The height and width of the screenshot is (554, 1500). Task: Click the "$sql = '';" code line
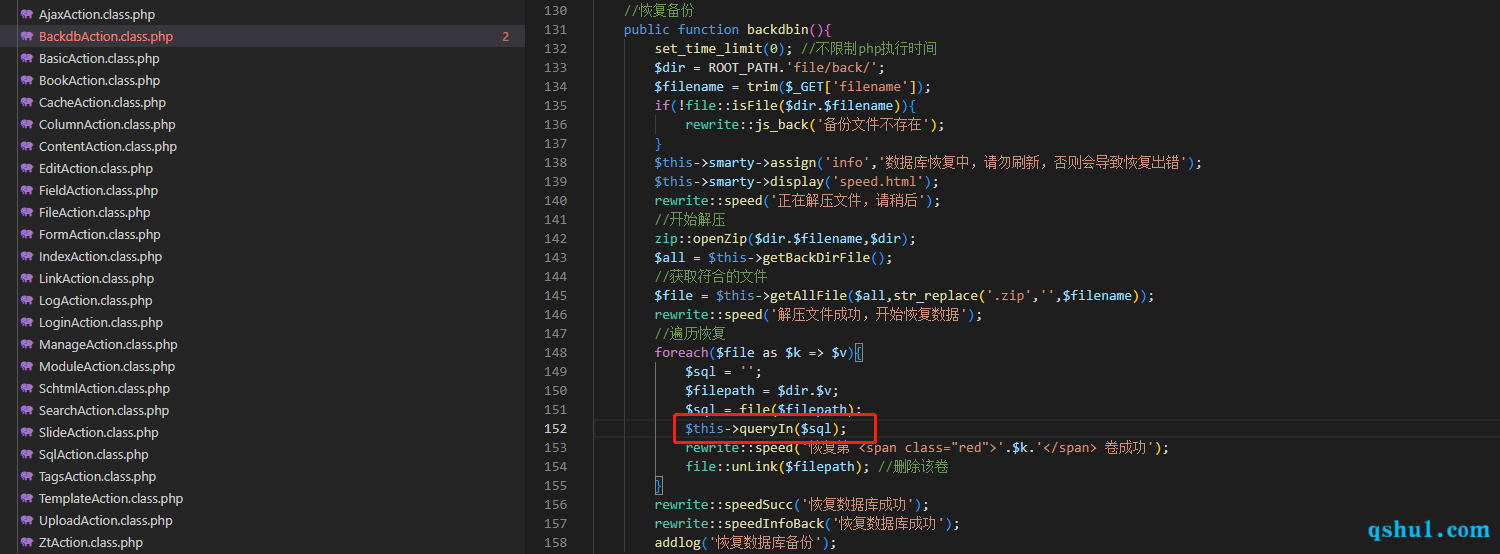coord(723,372)
